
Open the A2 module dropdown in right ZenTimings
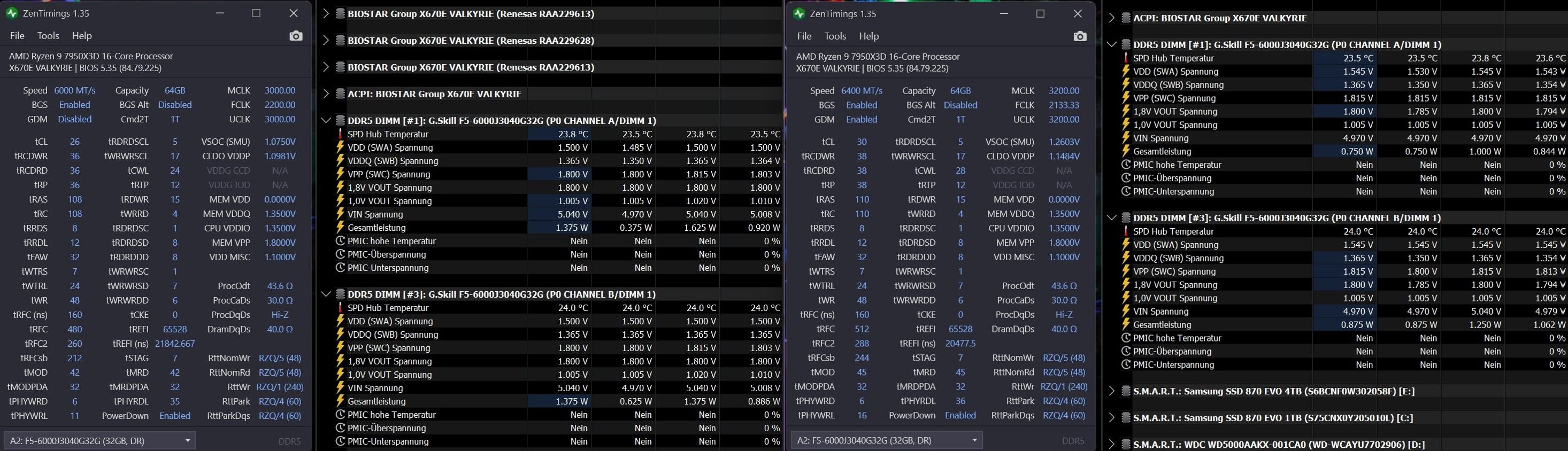tap(974, 440)
